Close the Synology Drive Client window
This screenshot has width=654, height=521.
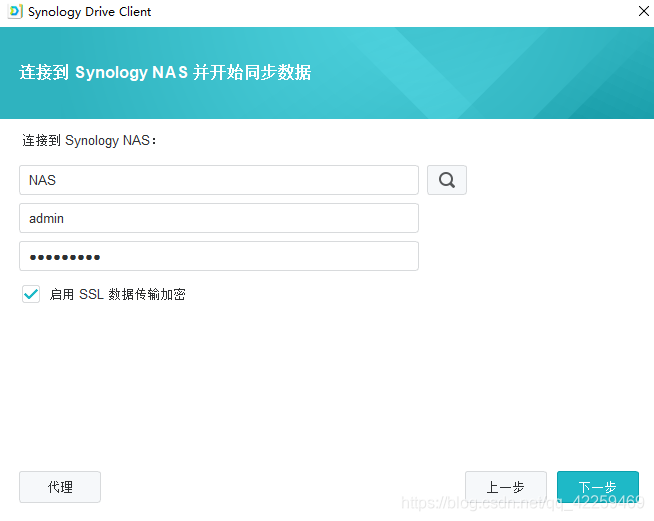(644, 11)
